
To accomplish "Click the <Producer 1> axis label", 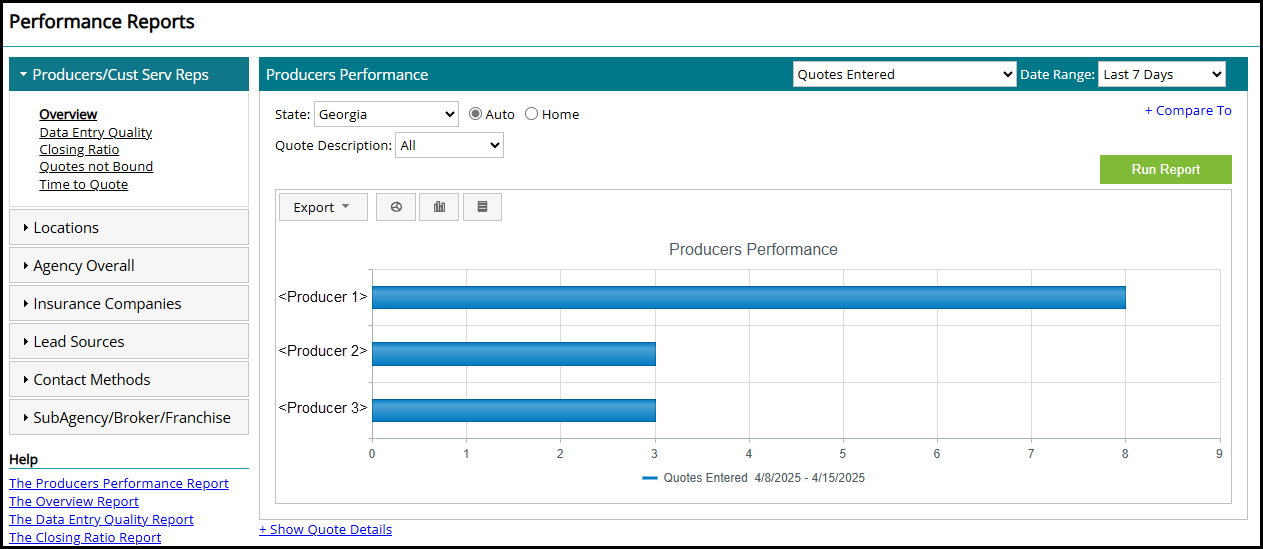I will coord(323,297).
